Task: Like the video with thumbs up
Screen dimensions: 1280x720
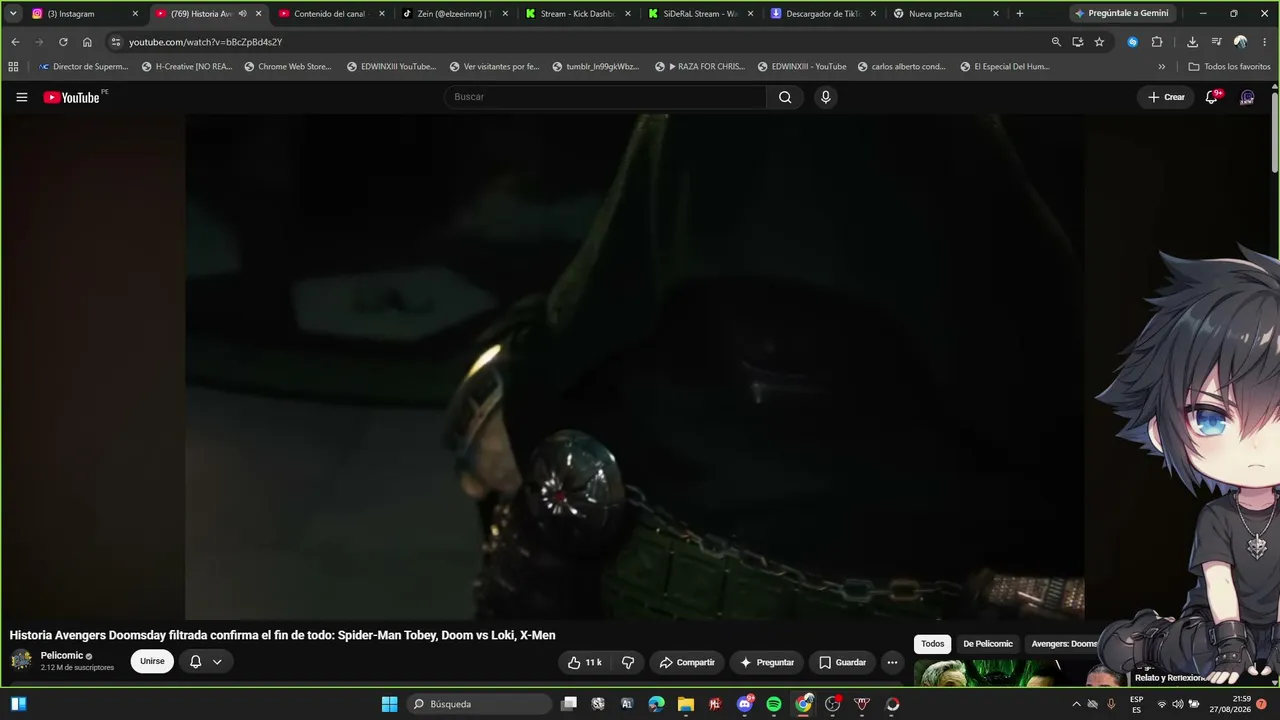Action: (x=585, y=662)
